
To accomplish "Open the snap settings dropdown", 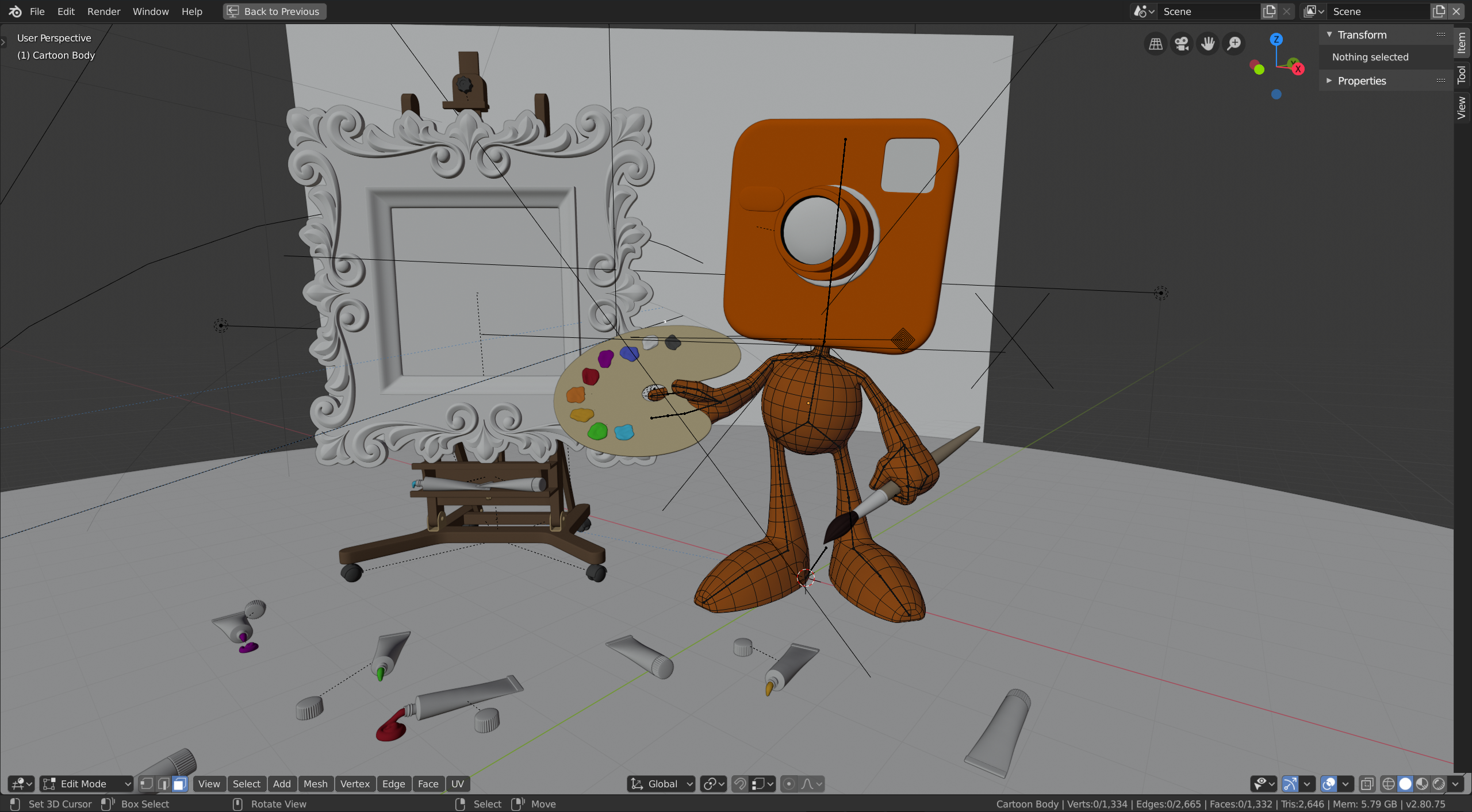I will point(763,784).
